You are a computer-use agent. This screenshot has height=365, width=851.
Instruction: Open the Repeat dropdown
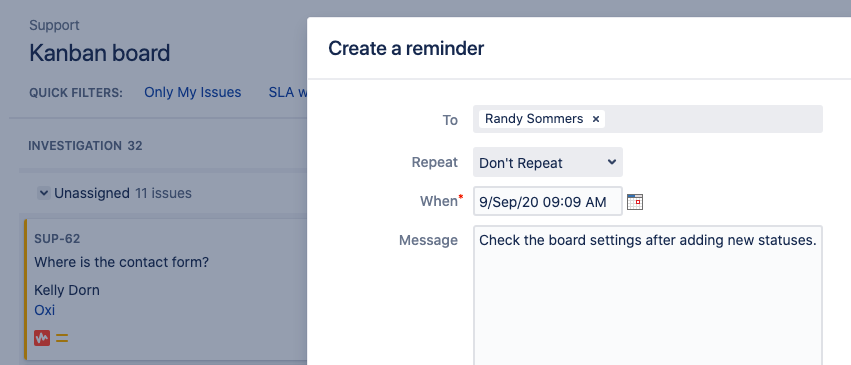(x=548, y=162)
